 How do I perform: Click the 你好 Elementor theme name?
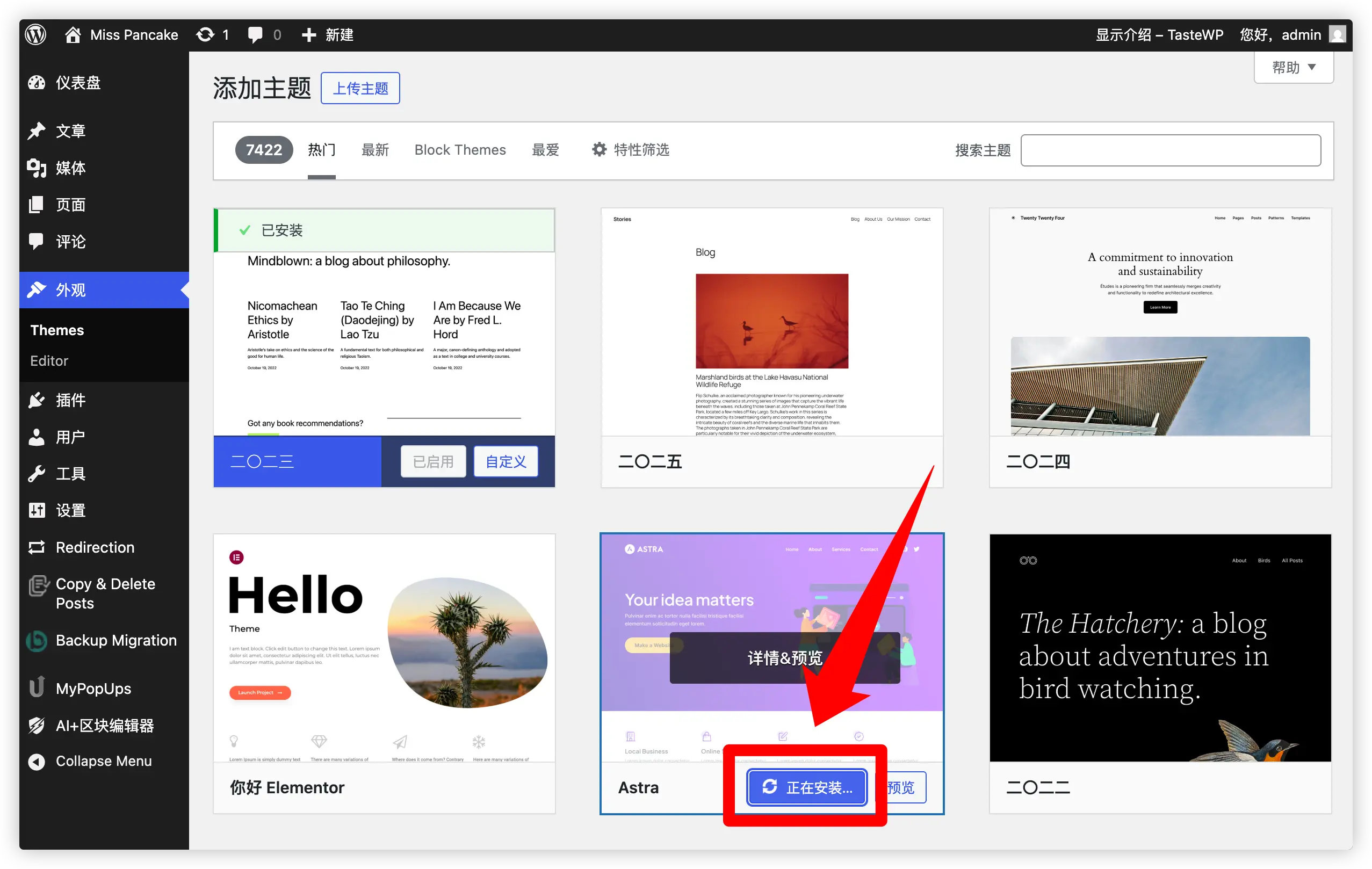pos(287,787)
